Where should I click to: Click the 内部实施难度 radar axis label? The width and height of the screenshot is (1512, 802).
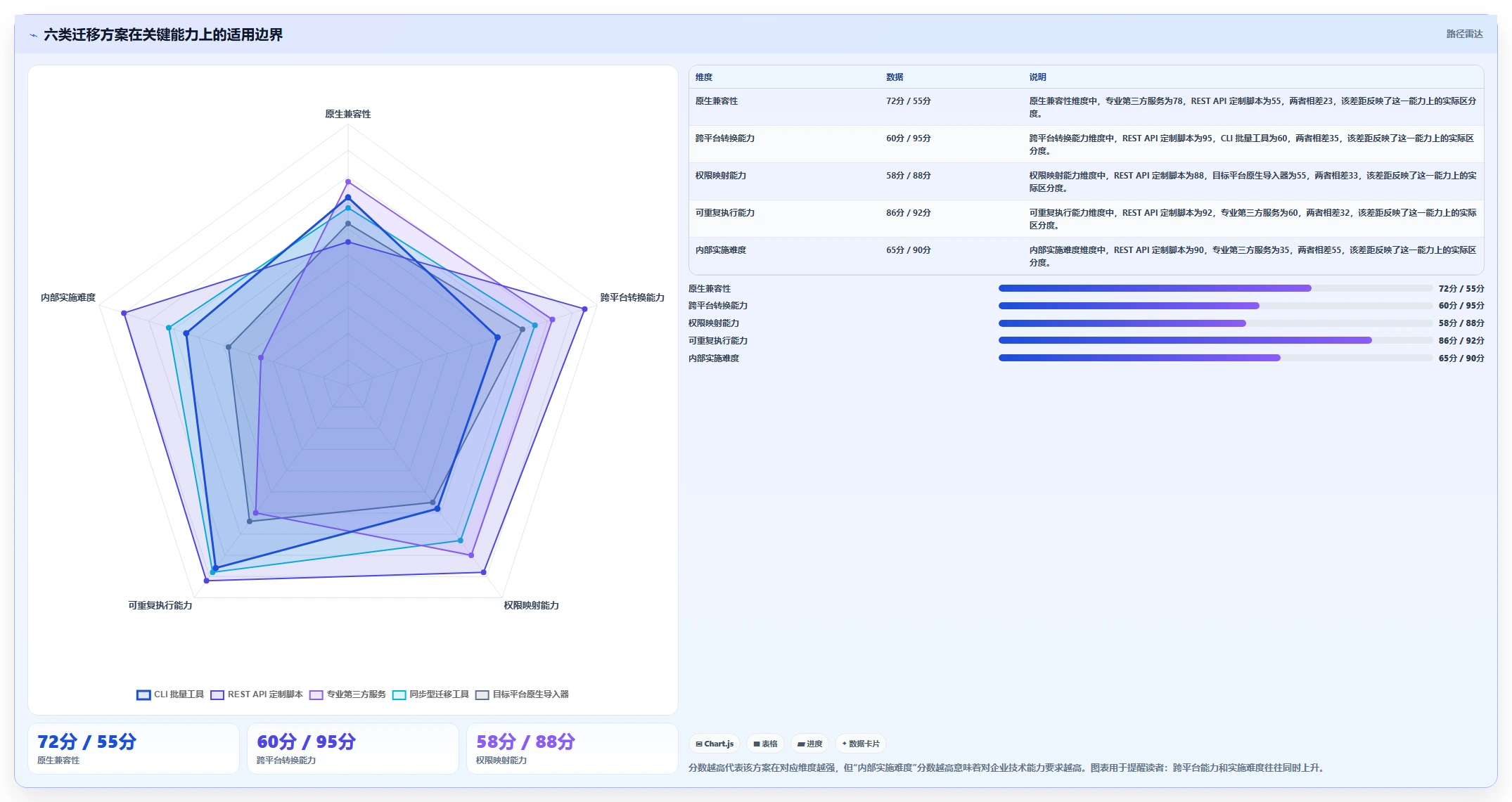pos(68,297)
